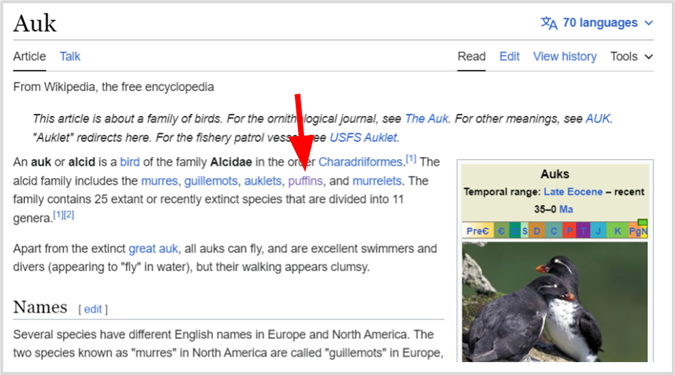Click the Auks infobox title

[555, 174]
